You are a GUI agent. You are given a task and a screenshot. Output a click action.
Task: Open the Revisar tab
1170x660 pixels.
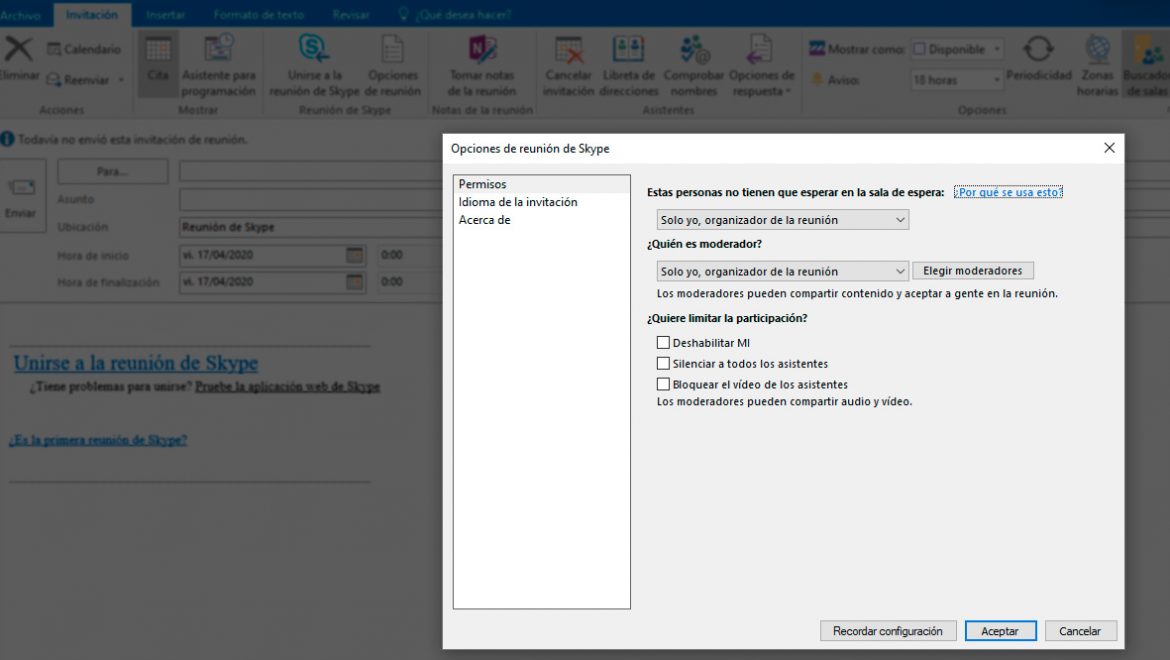(x=351, y=14)
